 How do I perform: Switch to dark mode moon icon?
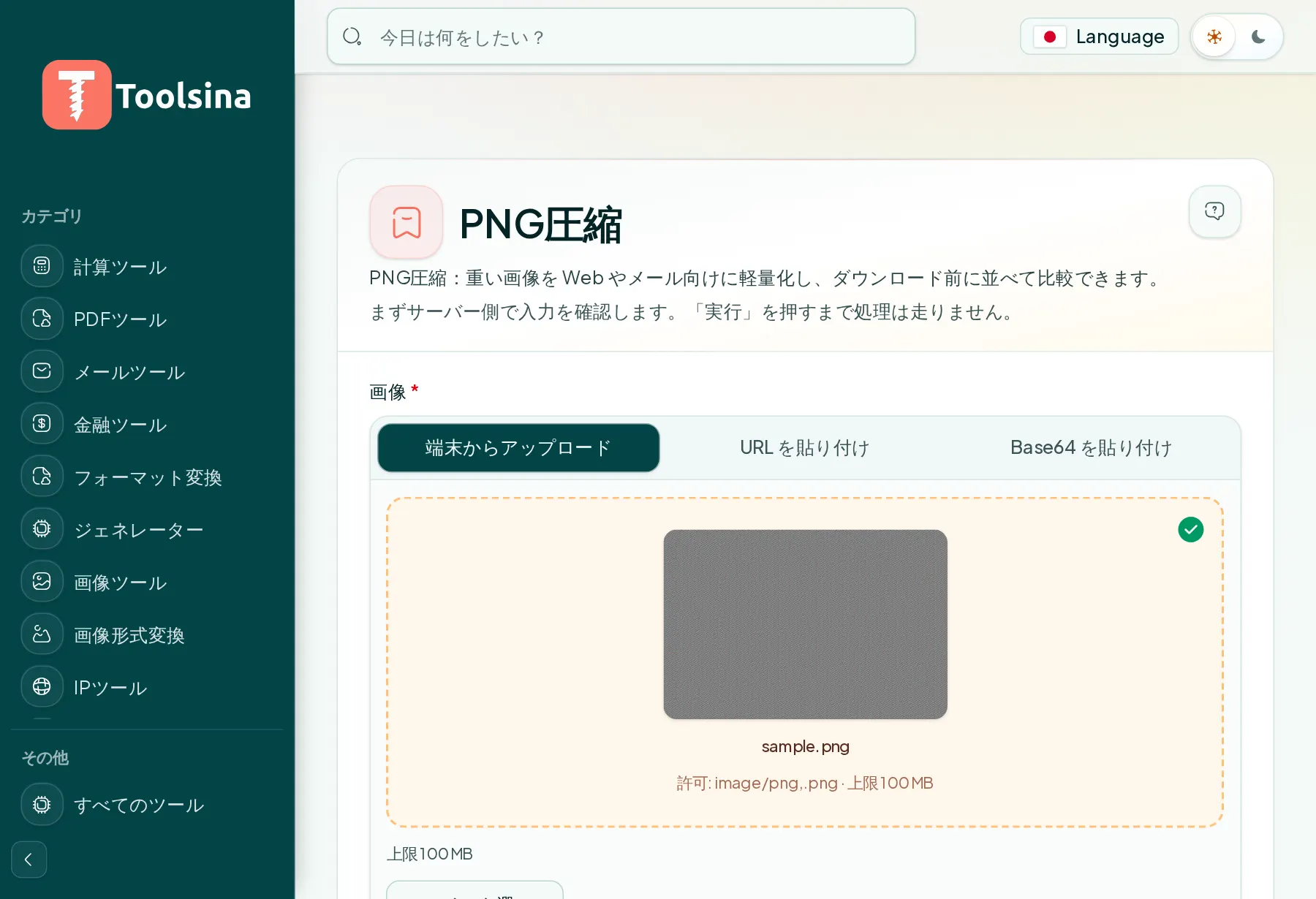tap(1258, 37)
